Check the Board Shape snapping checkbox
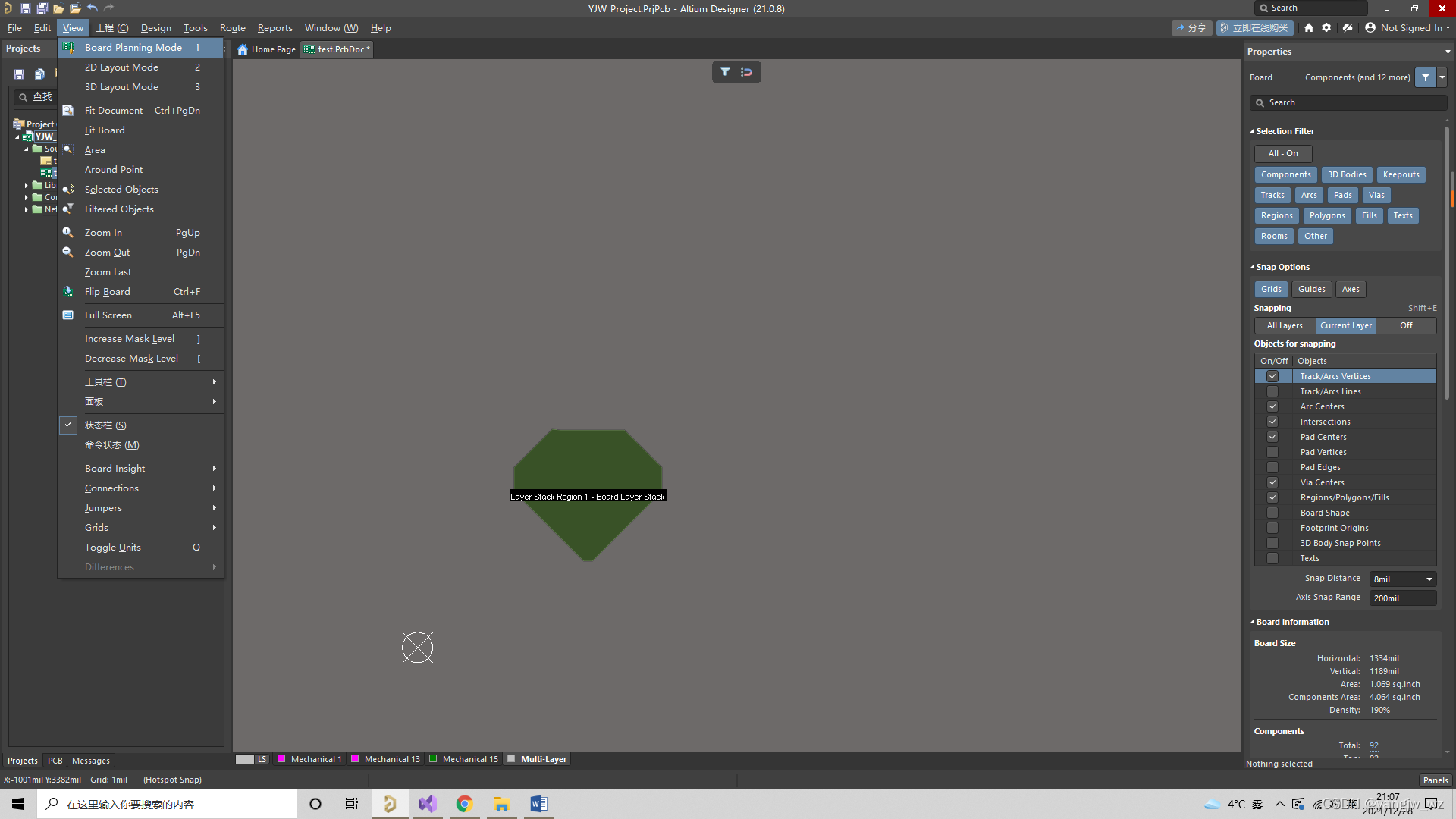The width and height of the screenshot is (1456, 819). coord(1272,513)
